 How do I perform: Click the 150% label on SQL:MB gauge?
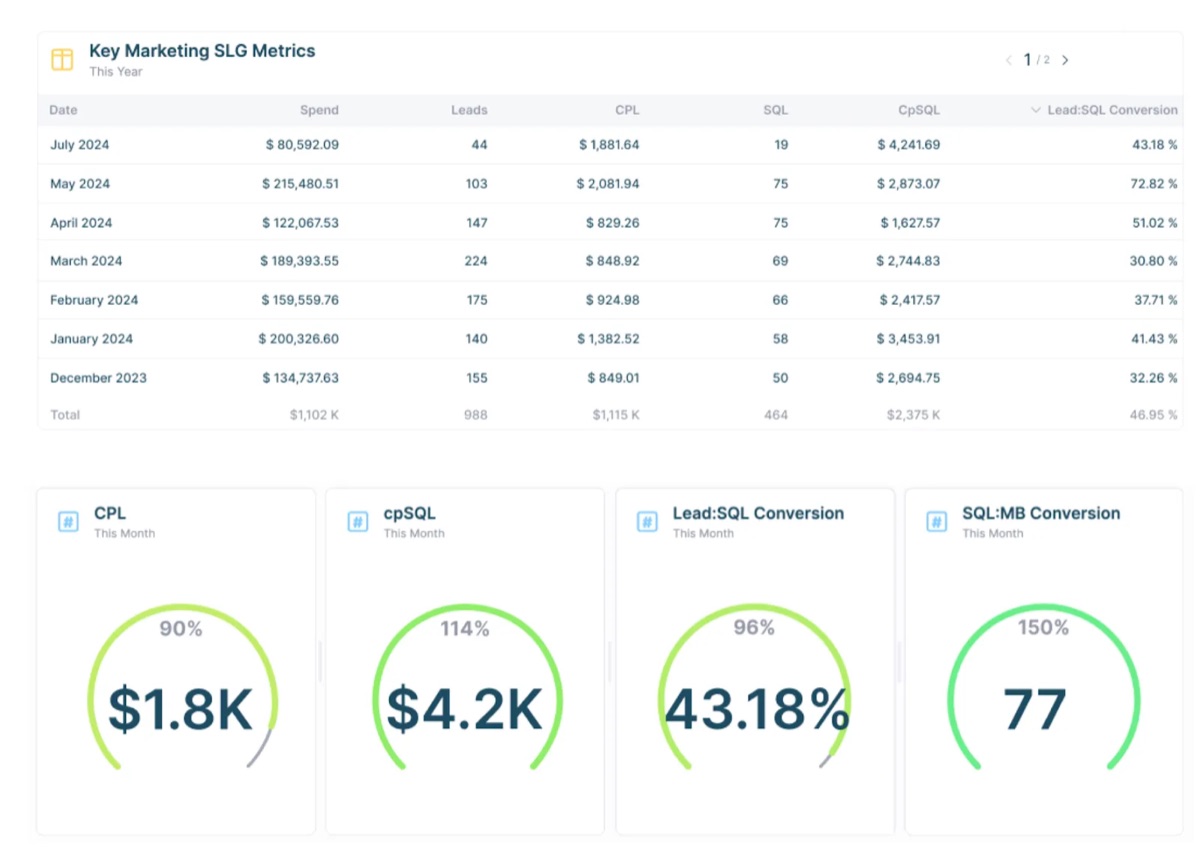[1043, 627]
